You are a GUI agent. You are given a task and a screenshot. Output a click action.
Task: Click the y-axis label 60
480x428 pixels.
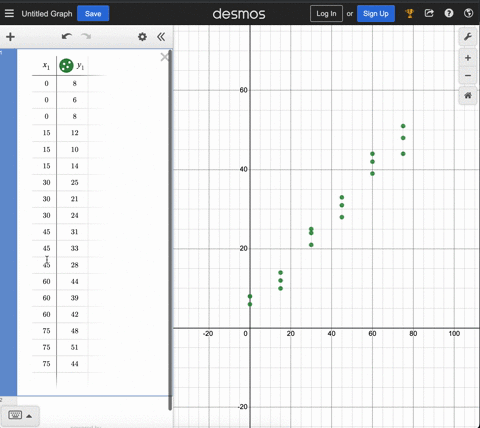[244, 90]
